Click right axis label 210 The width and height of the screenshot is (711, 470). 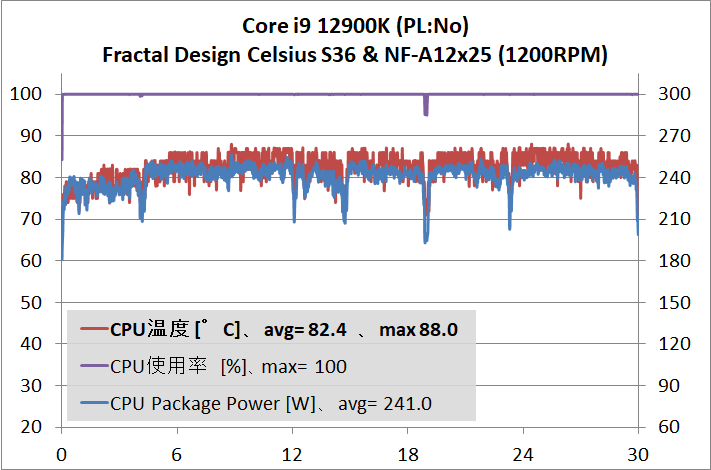[x=674, y=219]
